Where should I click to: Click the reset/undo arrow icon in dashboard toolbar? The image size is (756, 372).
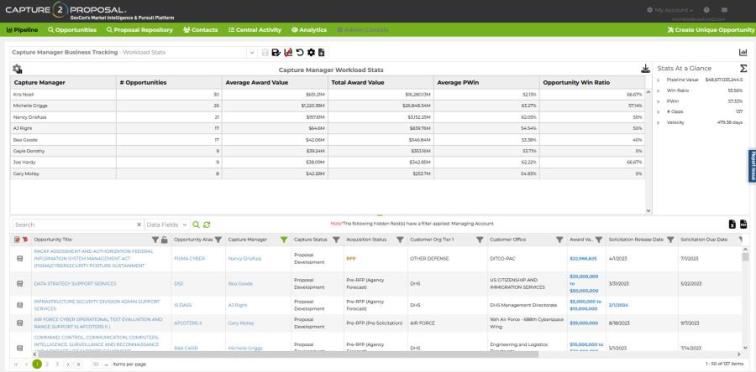(x=300, y=53)
